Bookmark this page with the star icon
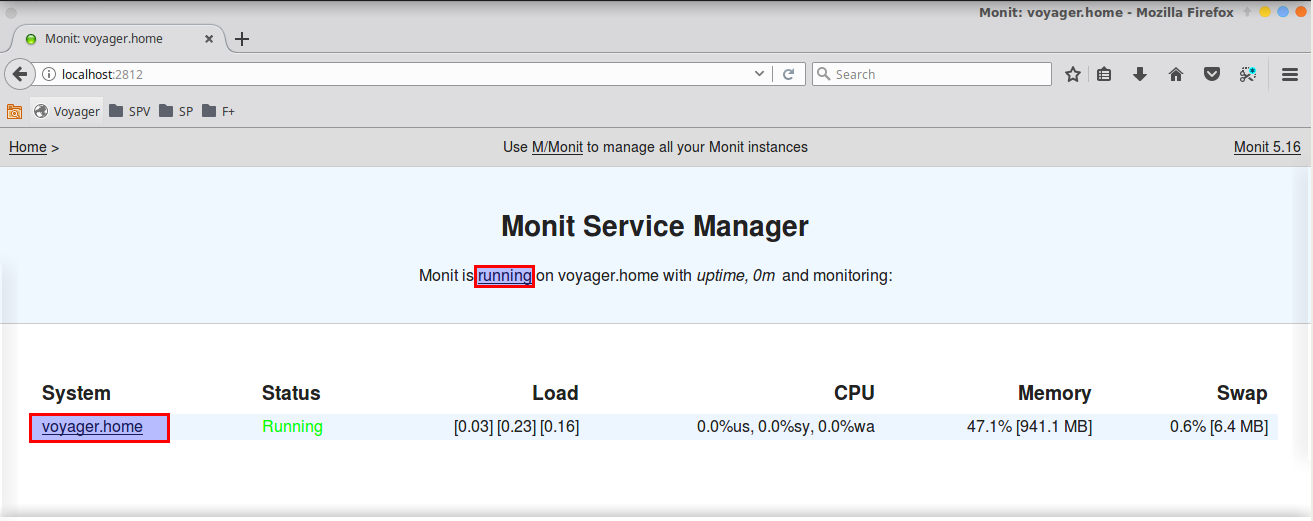Screen dimensions: 1313x521 (x=1073, y=74)
